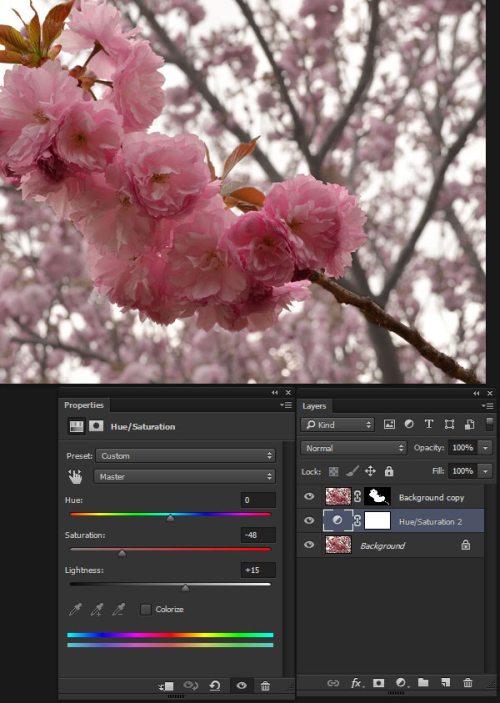Select the Properties tab

pos(84,405)
